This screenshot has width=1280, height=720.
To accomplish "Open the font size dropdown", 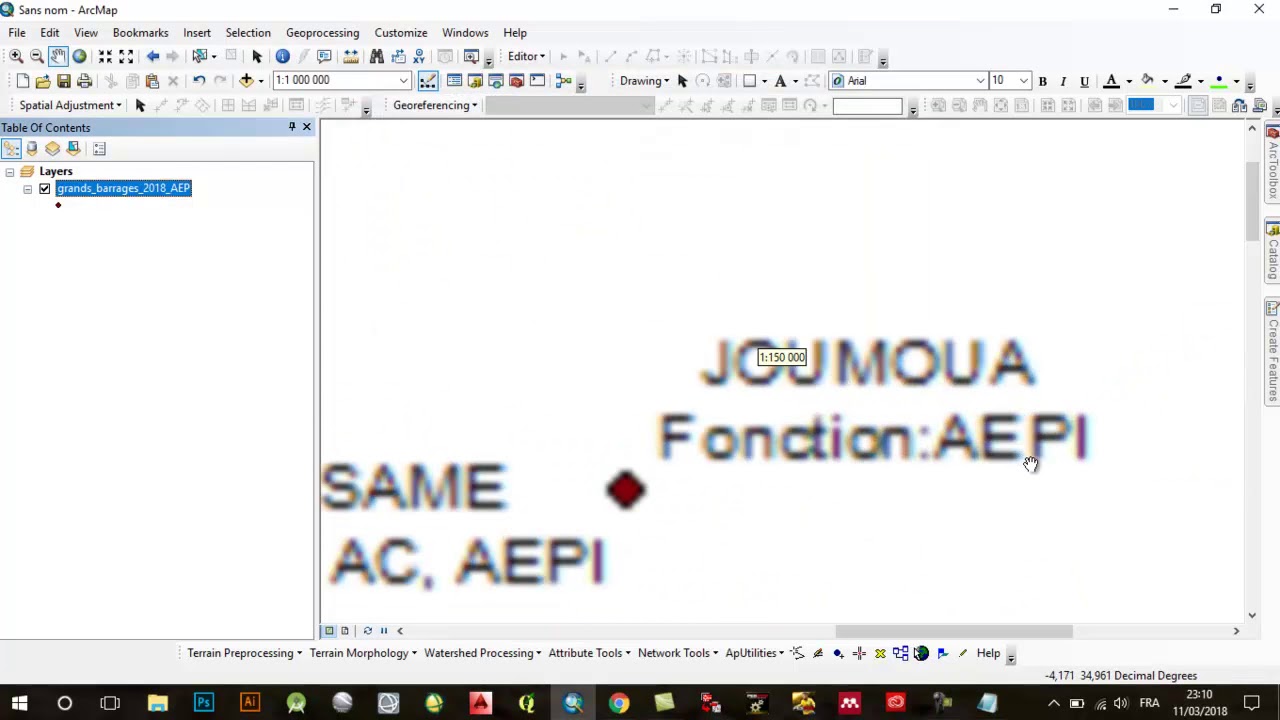I will [x=1023, y=81].
